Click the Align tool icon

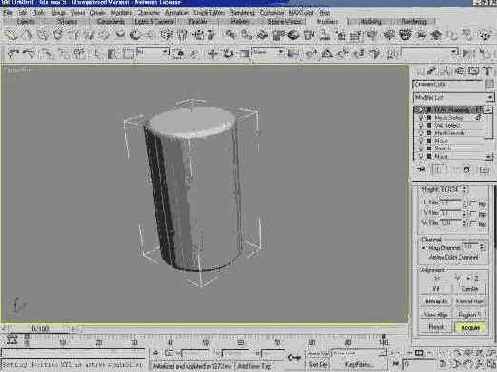[485, 53]
